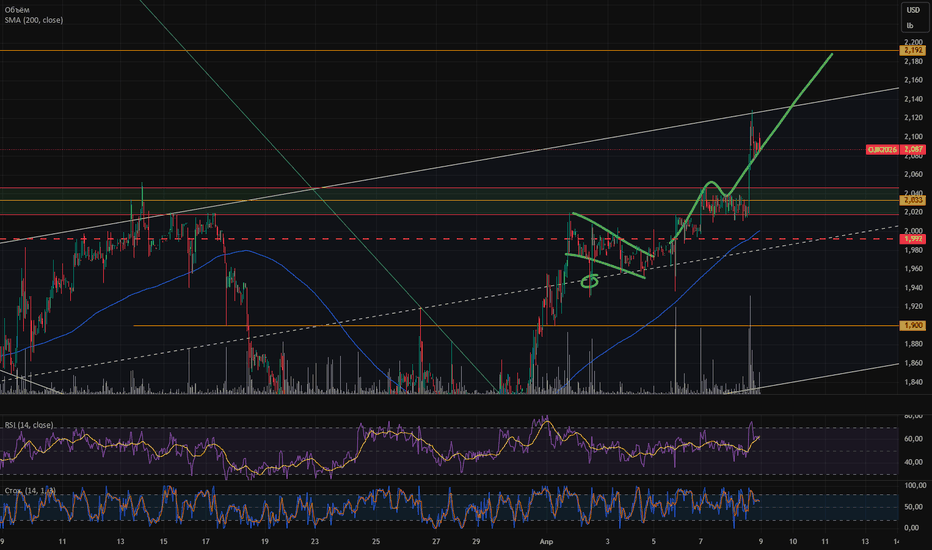Select the green wedge pattern drawing

(x=609, y=245)
